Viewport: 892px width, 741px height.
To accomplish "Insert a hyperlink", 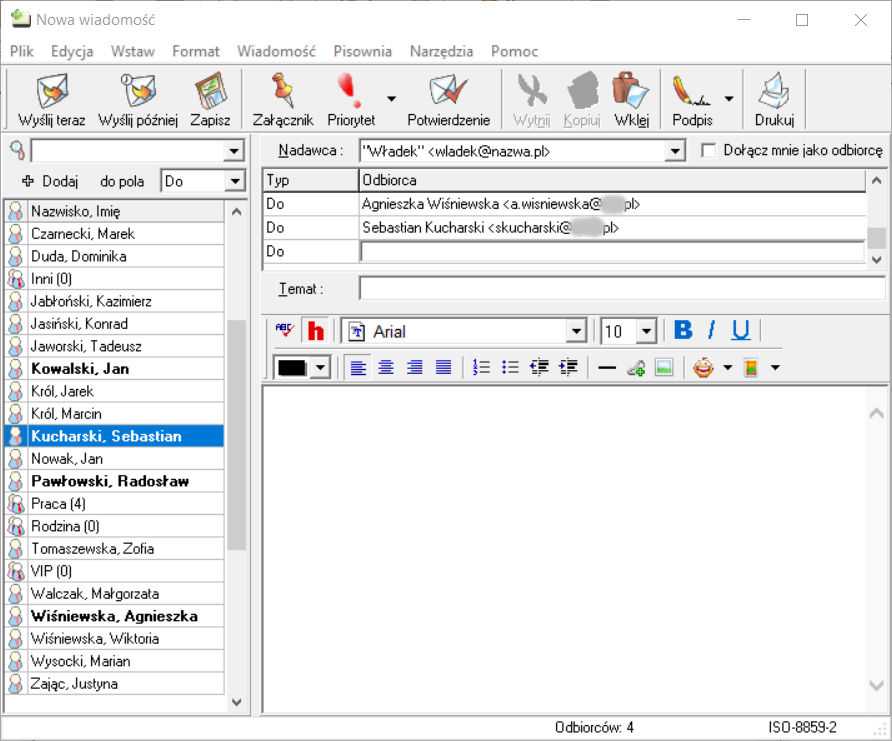I will (636, 368).
